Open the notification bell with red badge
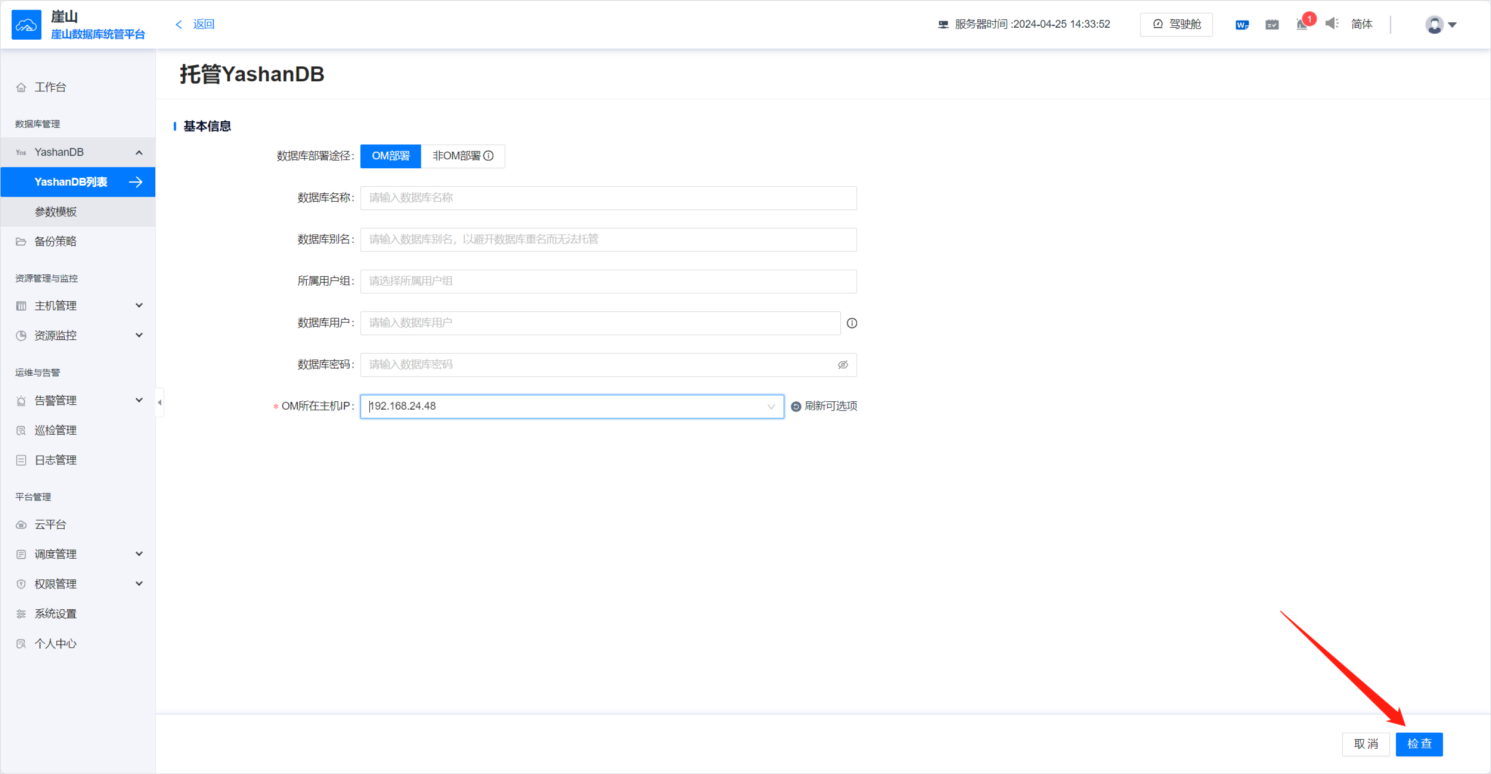1491x774 pixels. point(1302,23)
